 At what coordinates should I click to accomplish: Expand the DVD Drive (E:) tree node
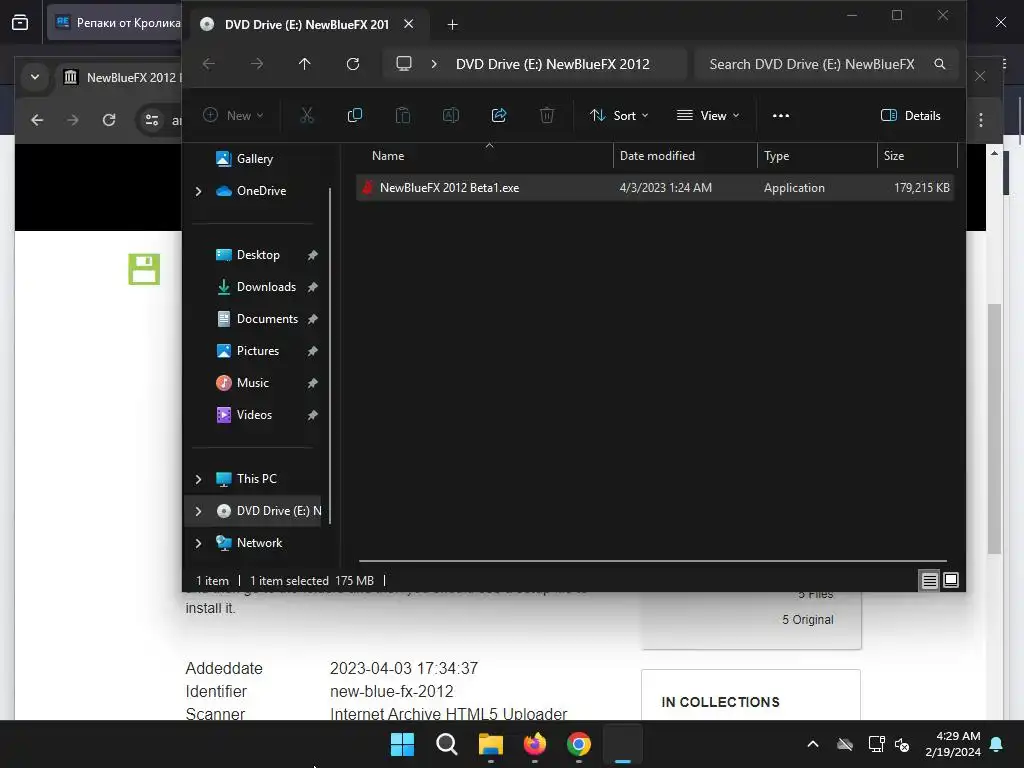point(199,511)
